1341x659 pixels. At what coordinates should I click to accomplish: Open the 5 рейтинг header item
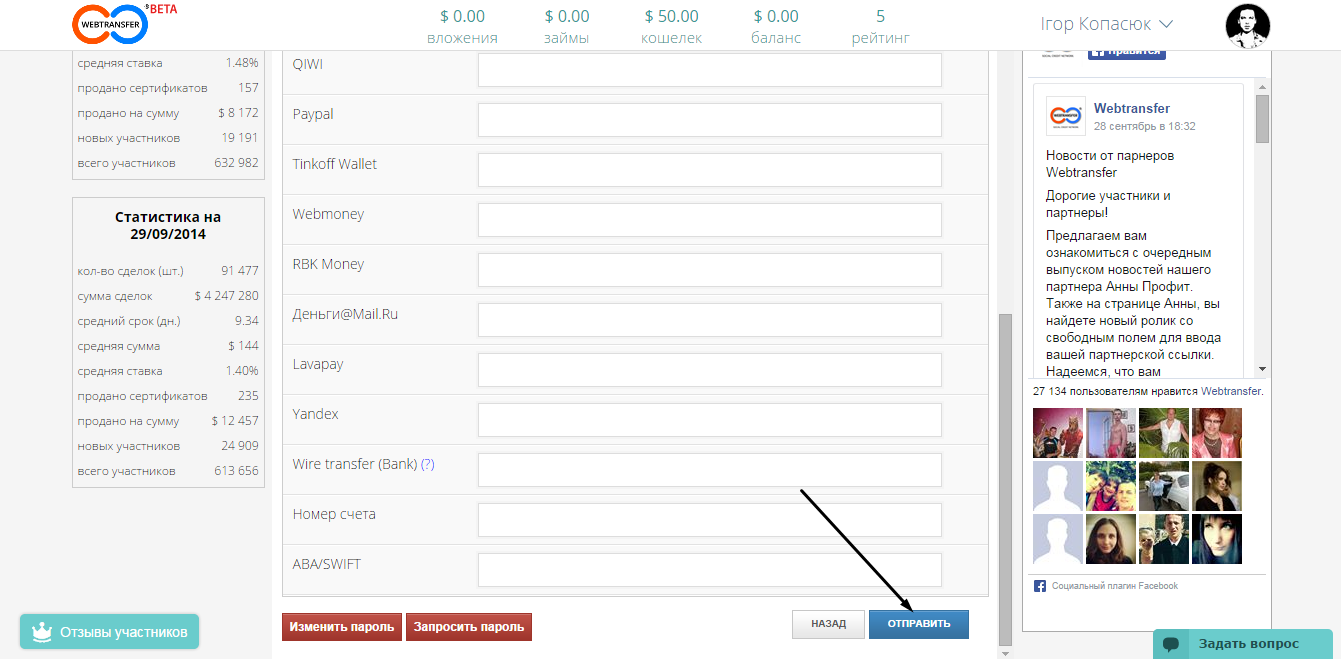(x=881, y=27)
